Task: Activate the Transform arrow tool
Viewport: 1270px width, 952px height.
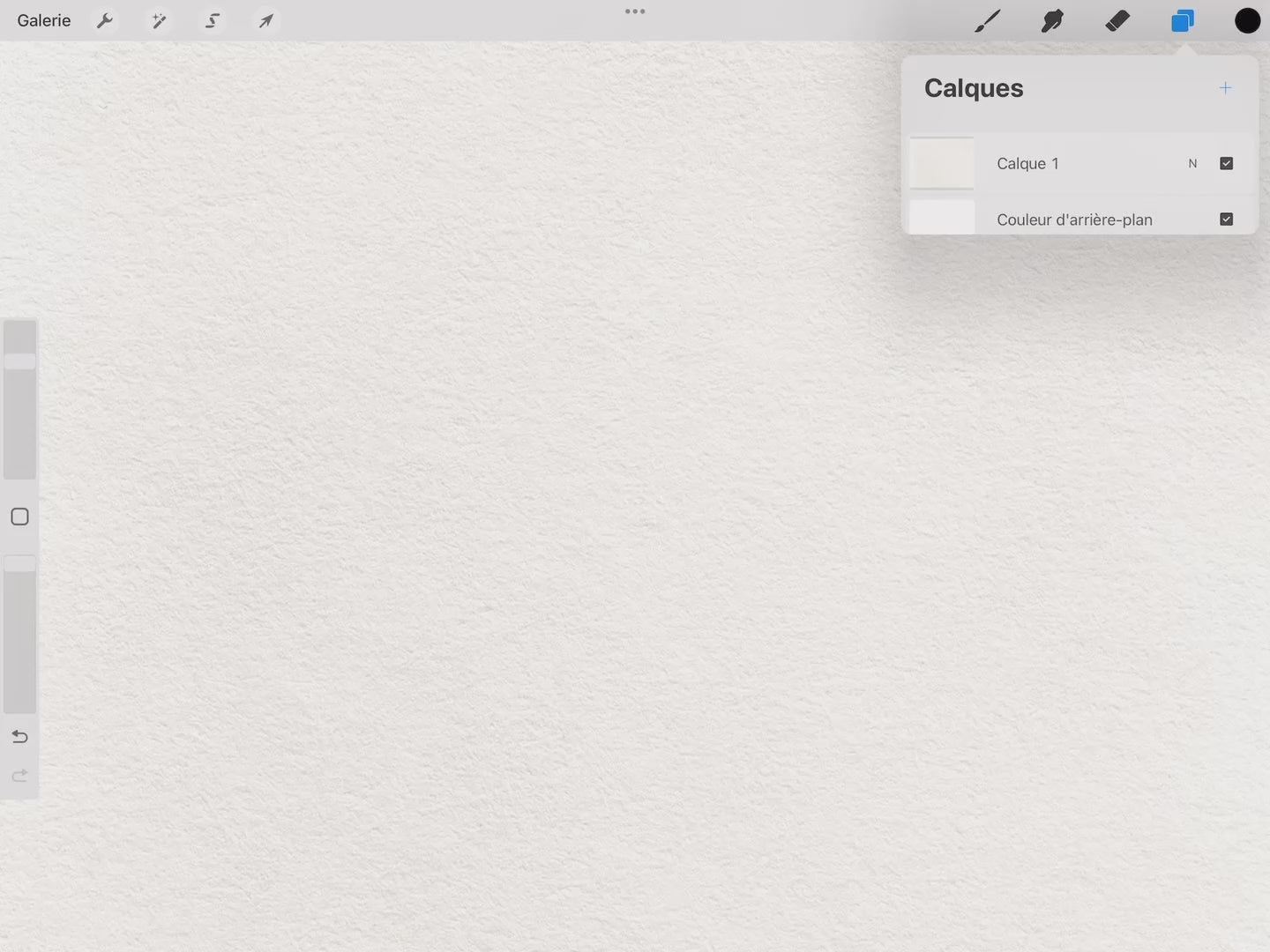Action: point(265,20)
